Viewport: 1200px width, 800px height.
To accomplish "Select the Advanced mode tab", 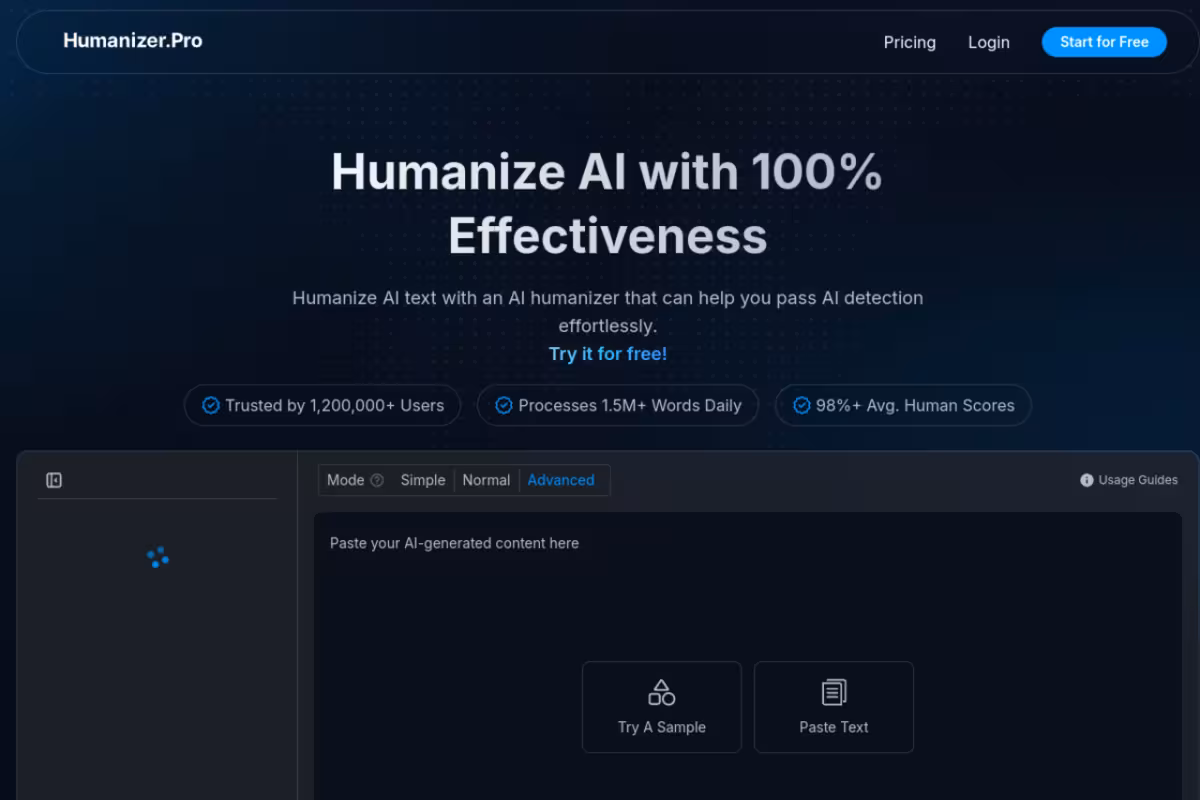I will point(561,480).
